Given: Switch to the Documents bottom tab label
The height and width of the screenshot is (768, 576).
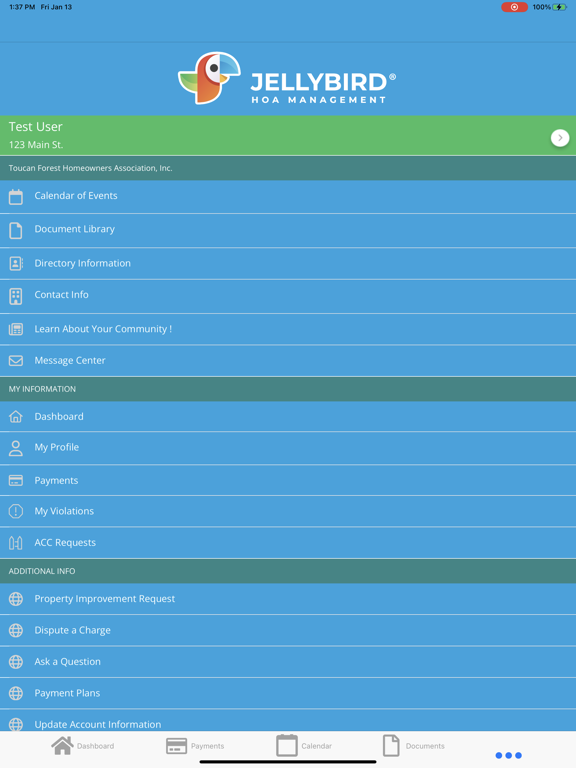Looking at the screenshot, I should pos(425,746).
